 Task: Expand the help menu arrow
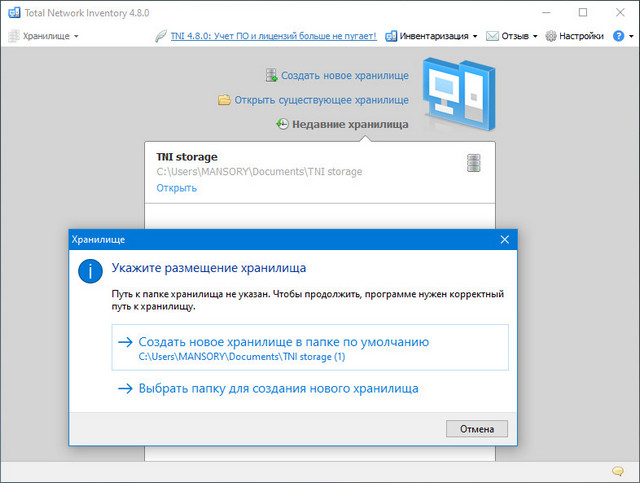[631, 36]
